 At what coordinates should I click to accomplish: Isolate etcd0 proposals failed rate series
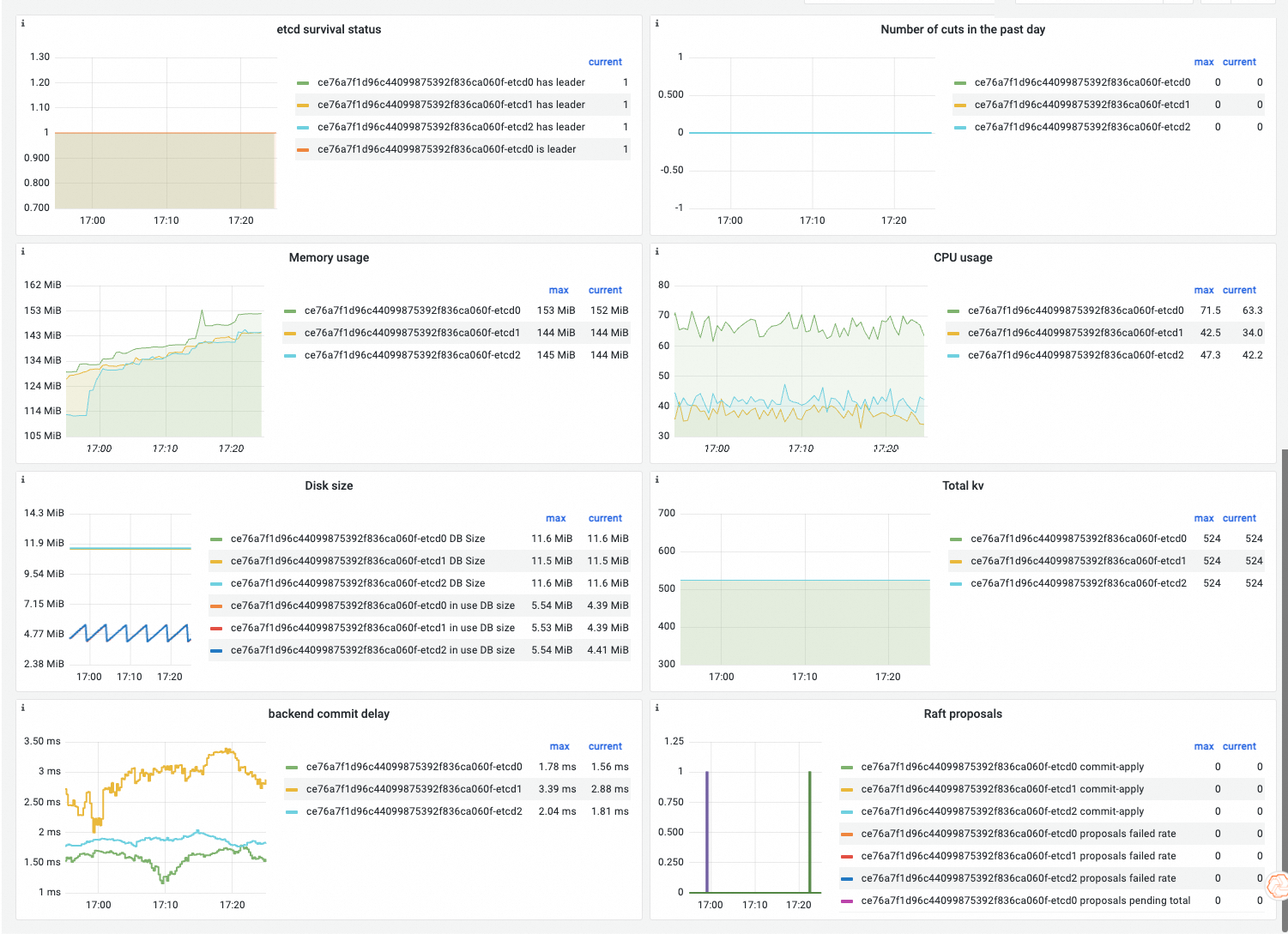pyautogui.click(x=1019, y=834)
